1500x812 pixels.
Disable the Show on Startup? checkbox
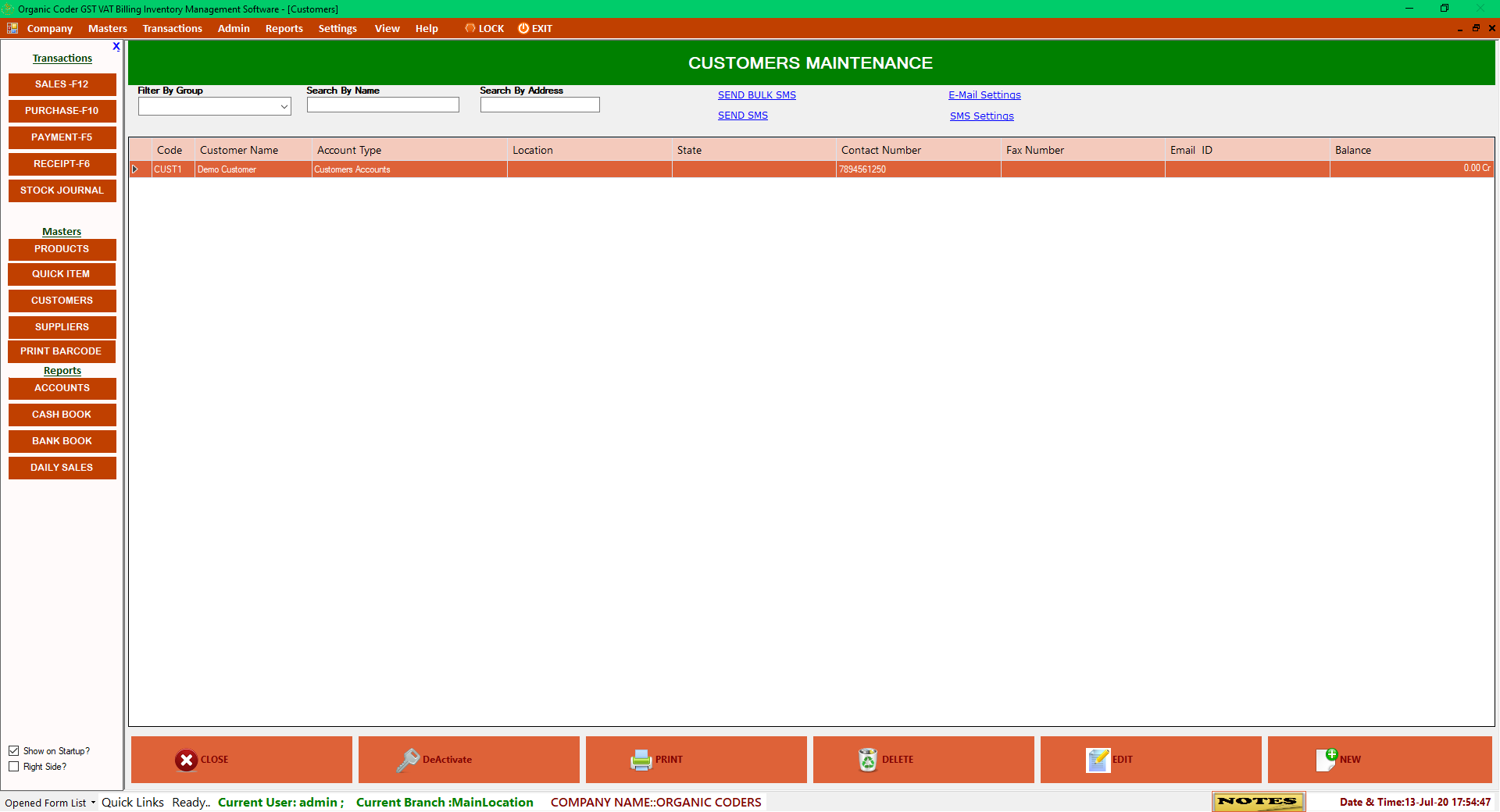(14, 750)
